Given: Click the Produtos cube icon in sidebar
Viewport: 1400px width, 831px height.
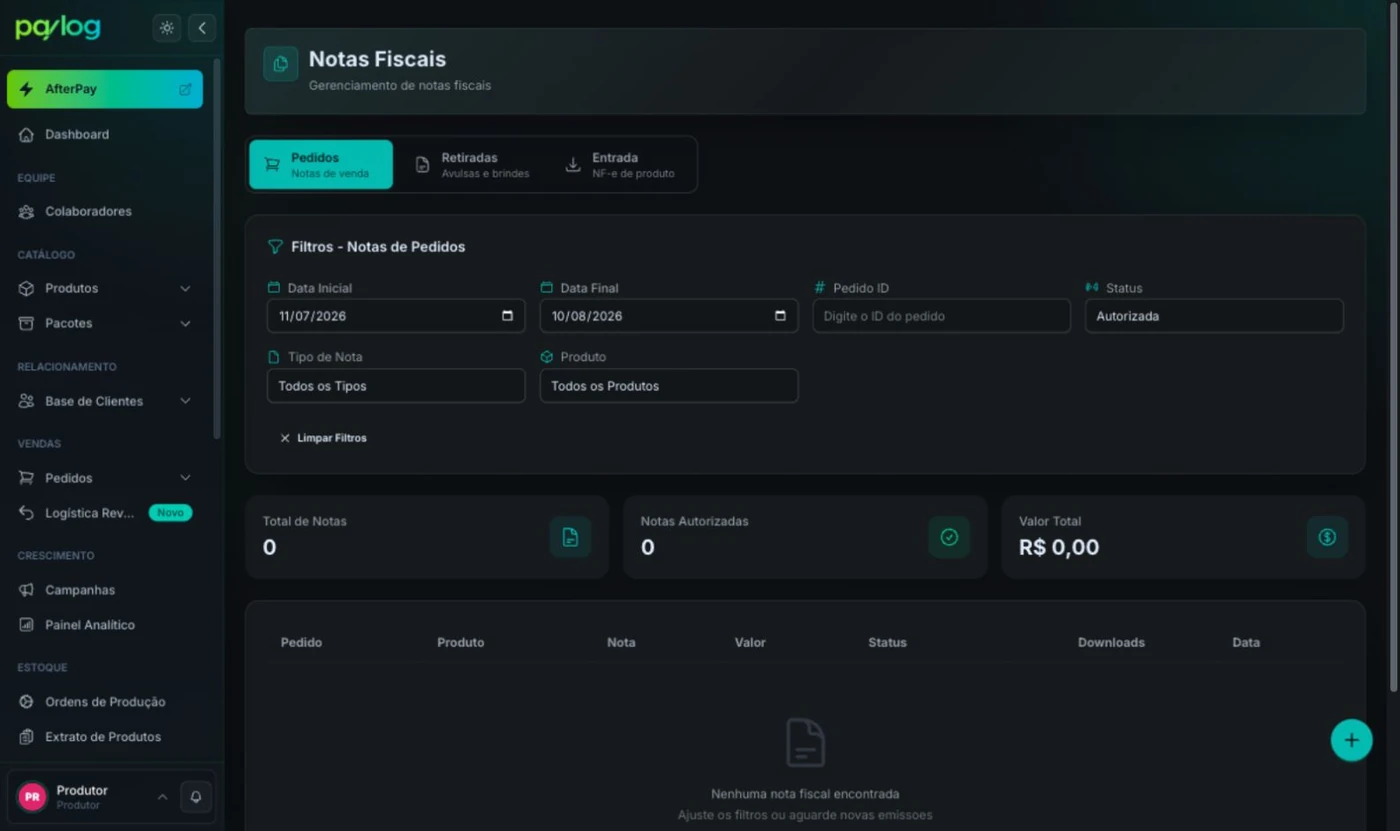Looking at the screenshot, I should click(x=26, y=288).
